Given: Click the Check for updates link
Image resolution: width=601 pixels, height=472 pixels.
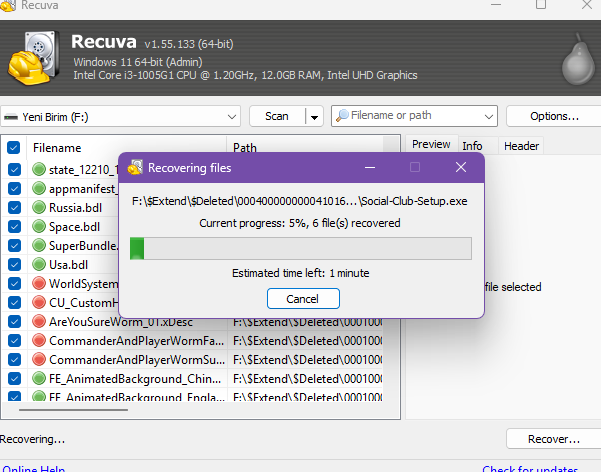Looking at the screenshot, I should tap(530, 468).
